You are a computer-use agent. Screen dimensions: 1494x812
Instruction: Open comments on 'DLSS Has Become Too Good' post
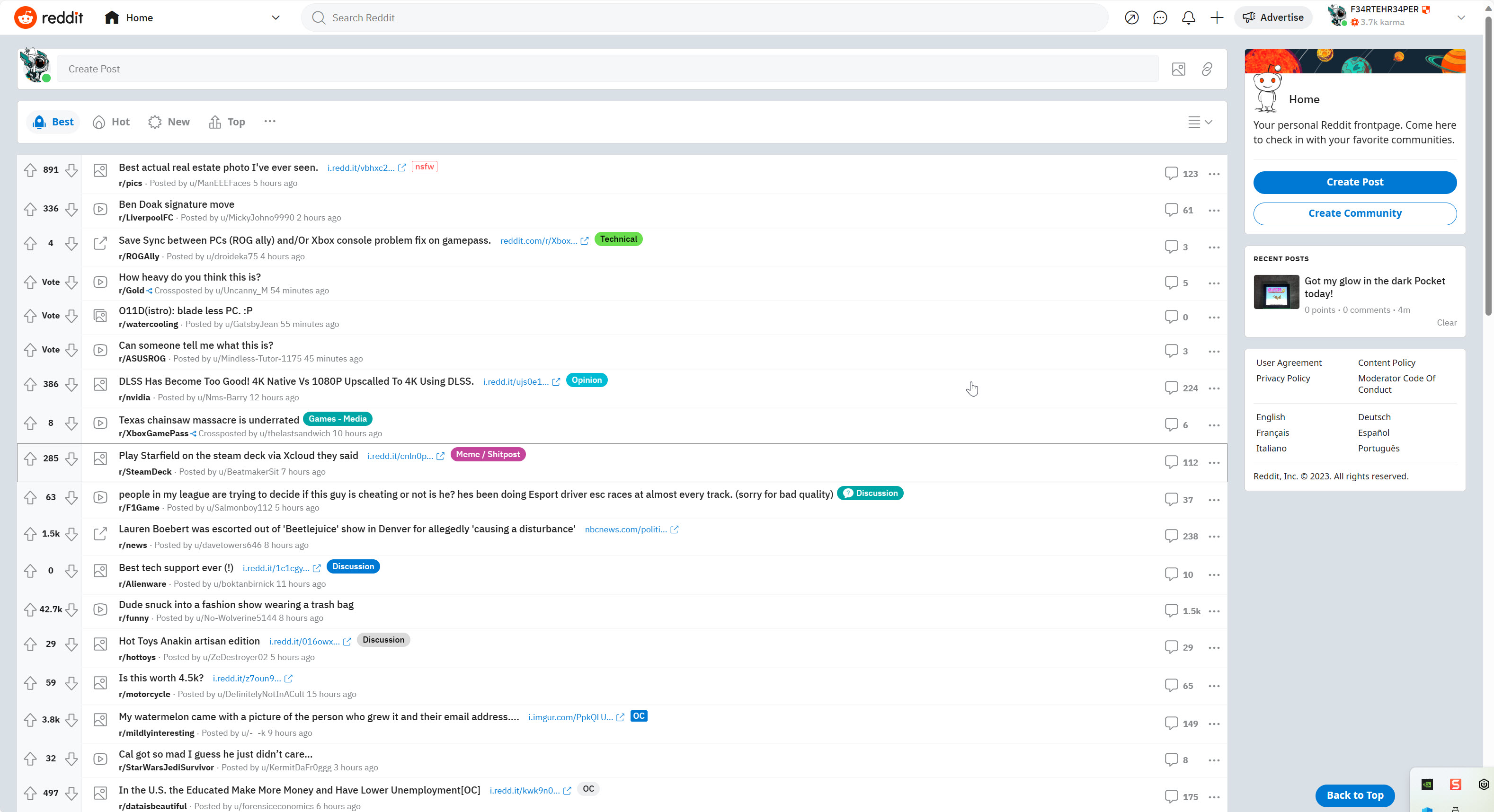[1181, 388]
